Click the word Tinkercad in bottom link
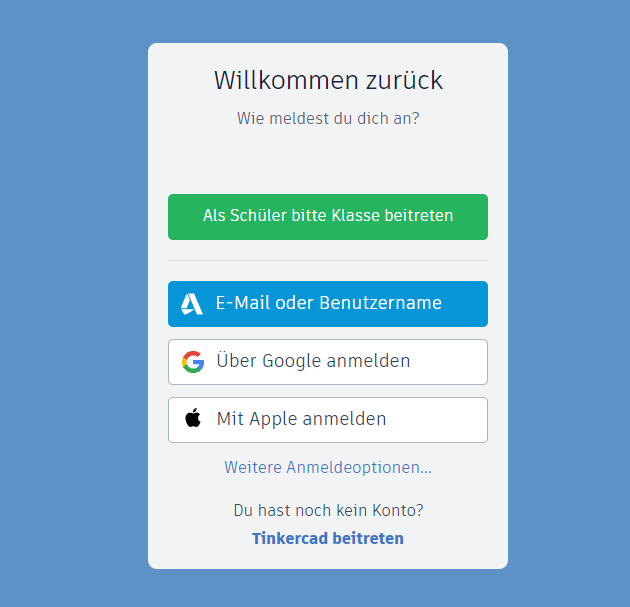The width and height of the screenshot is (630, 607). point(289,538)
